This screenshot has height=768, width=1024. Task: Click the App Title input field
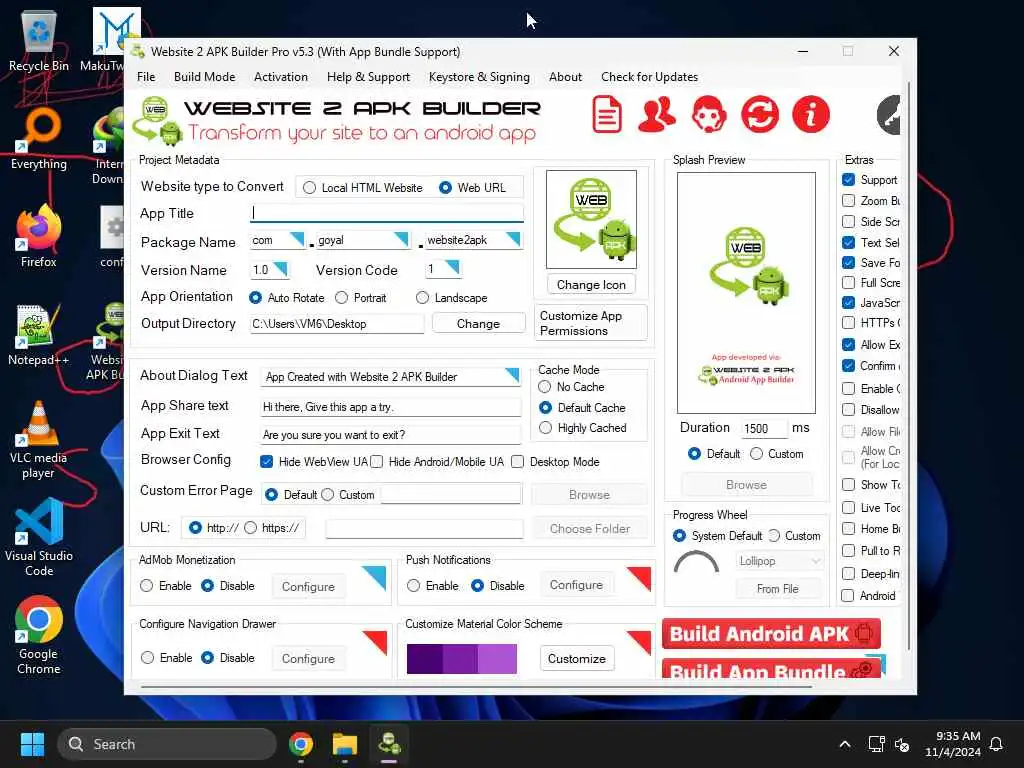pyautogui.click(x=387, y=213)
